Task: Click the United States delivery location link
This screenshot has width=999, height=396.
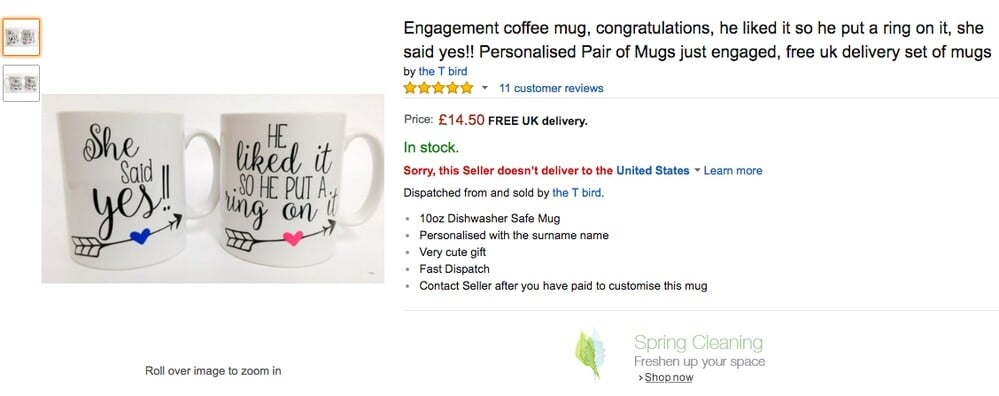Action: [652, 171]
